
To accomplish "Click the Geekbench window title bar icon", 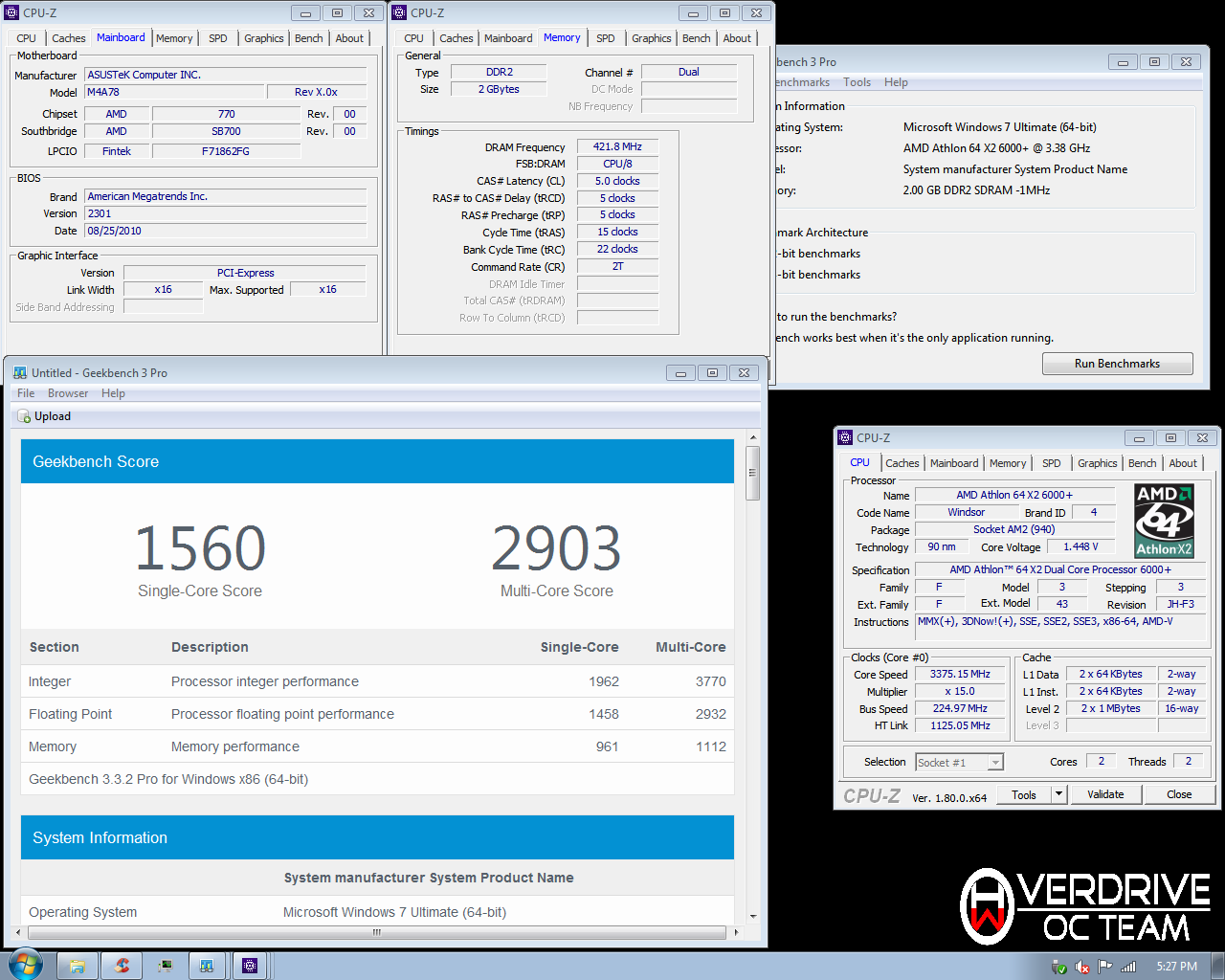I will 20,373.
